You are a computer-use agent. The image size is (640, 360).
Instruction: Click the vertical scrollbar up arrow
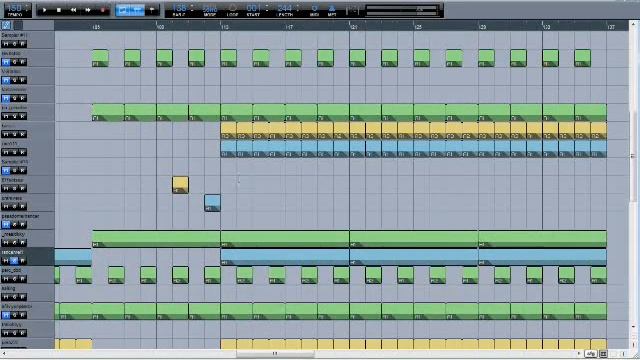click(633, 25)
